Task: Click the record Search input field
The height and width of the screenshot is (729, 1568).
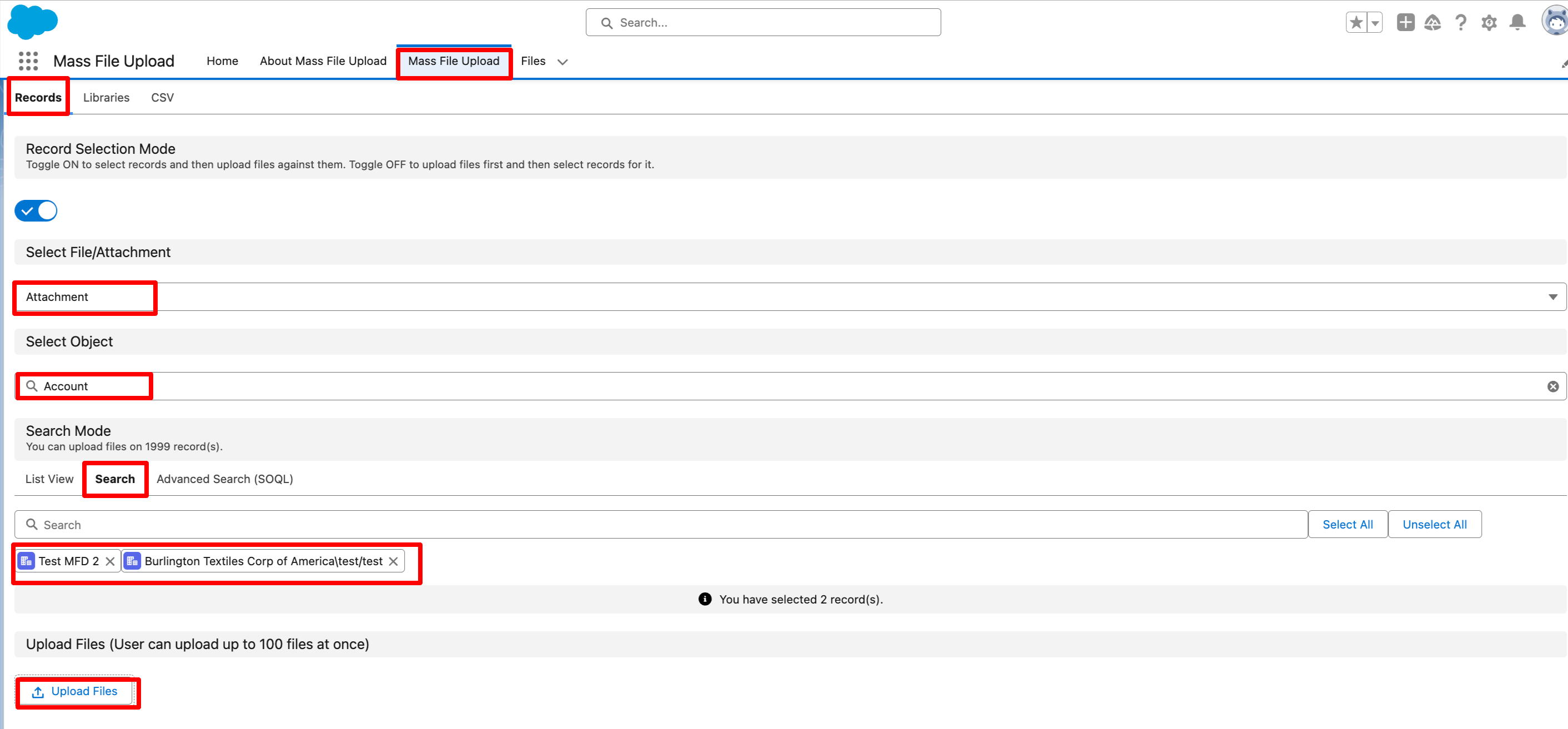Action: click(x=661, y=525)
